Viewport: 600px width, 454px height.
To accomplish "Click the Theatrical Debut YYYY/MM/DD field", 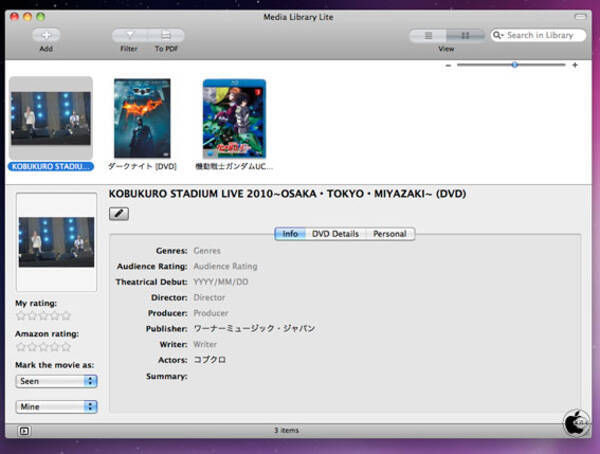I will pyautogui.click(x=221, y=282).
